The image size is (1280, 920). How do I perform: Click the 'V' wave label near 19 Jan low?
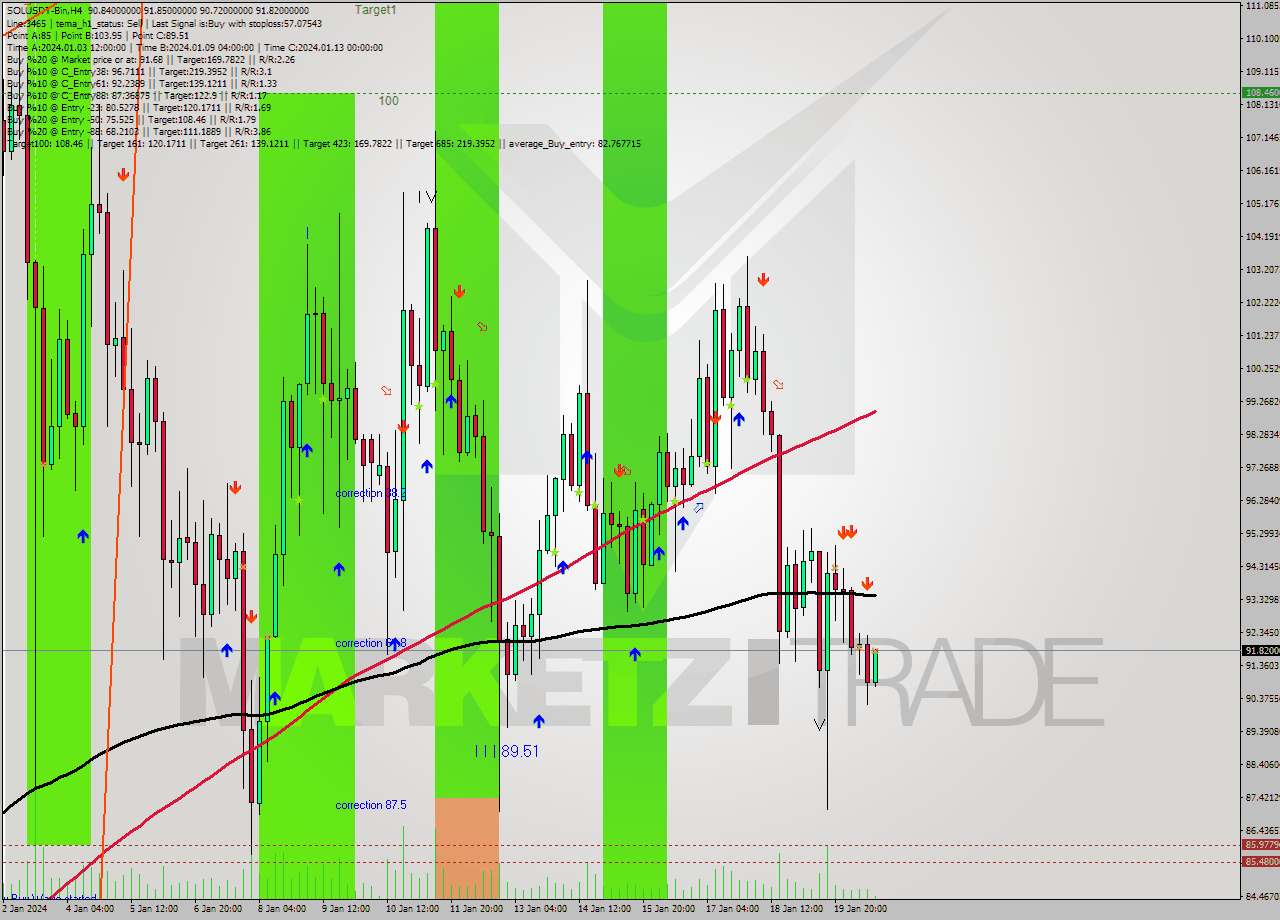tap(819, 724)
